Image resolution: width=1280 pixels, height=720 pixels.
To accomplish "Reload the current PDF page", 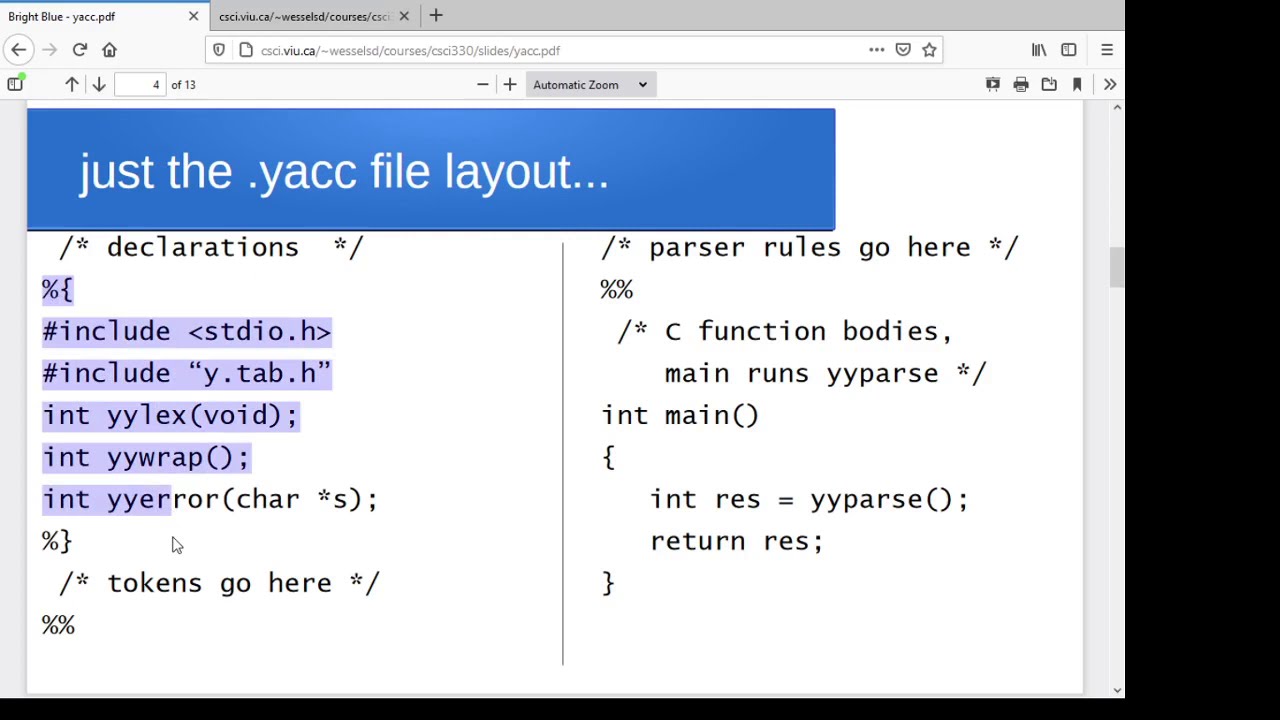I will tap(80, 50).
